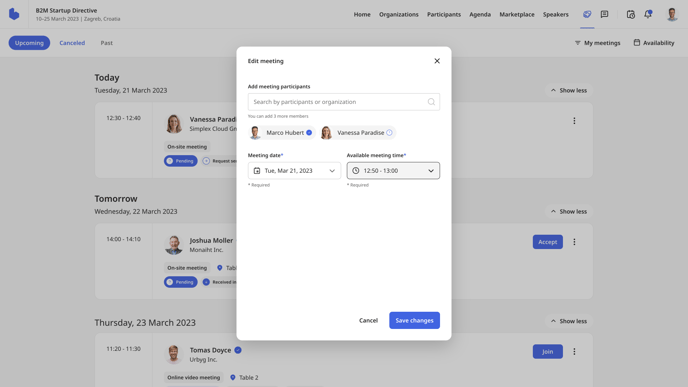This screenshot has height=387, width=688.
Task: Open Availability settings
Action: click(x=654, y=43)
